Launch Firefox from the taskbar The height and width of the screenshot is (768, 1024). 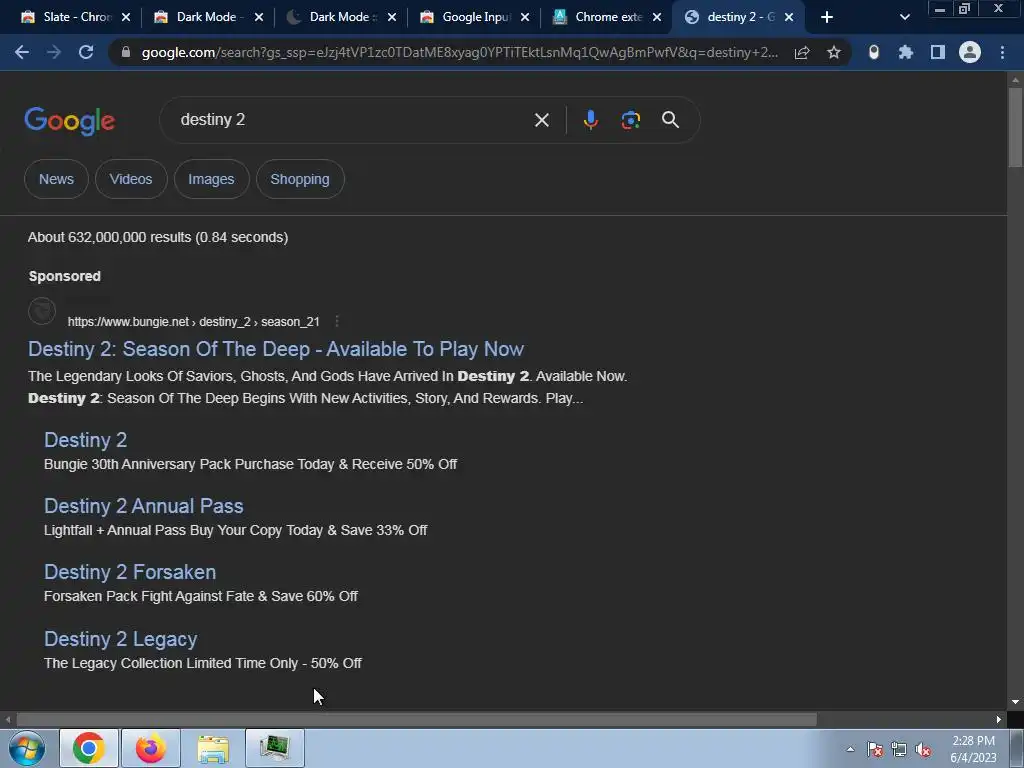coord(150,748)
